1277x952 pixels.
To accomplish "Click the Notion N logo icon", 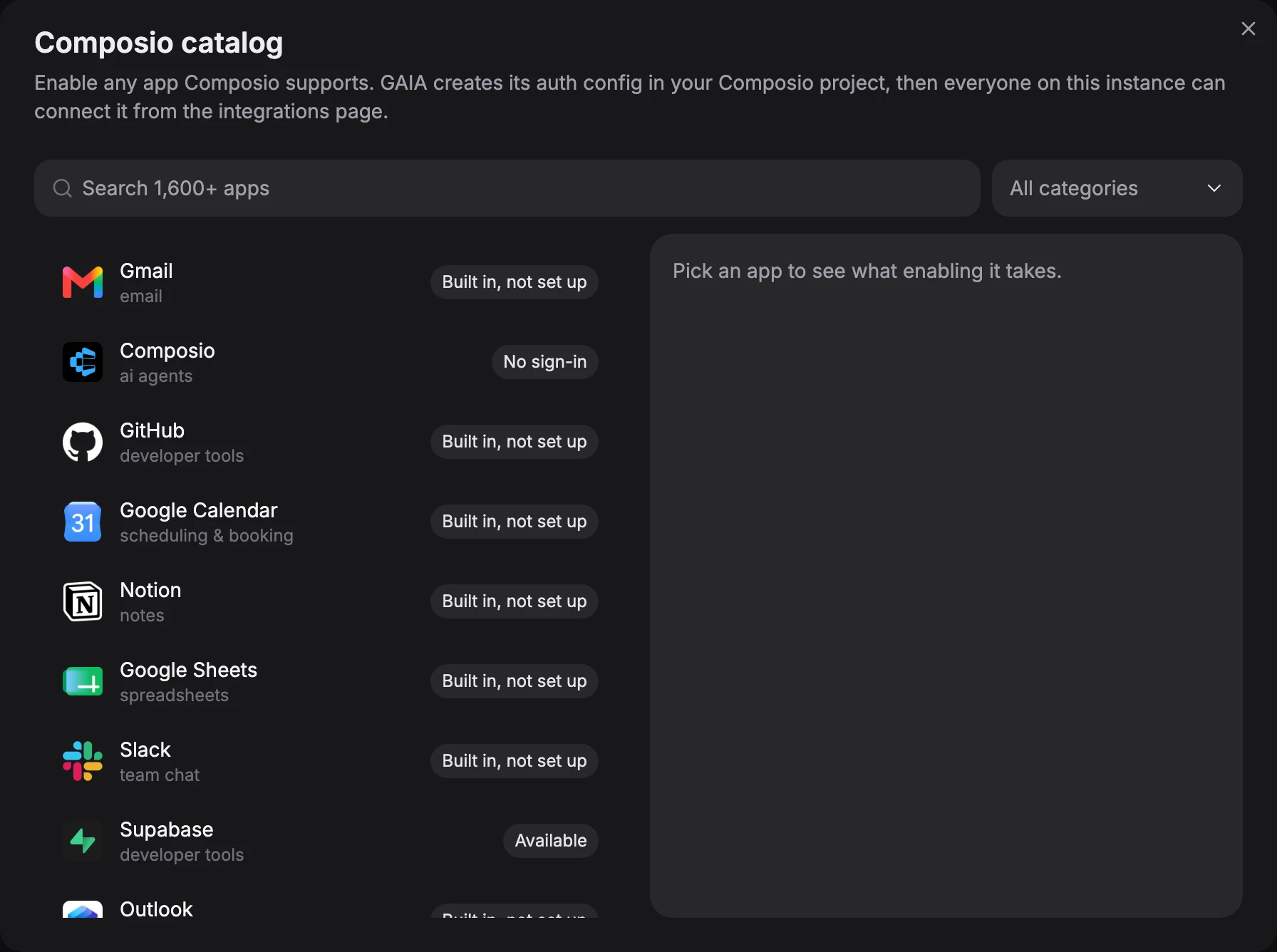I will [83, 601].
